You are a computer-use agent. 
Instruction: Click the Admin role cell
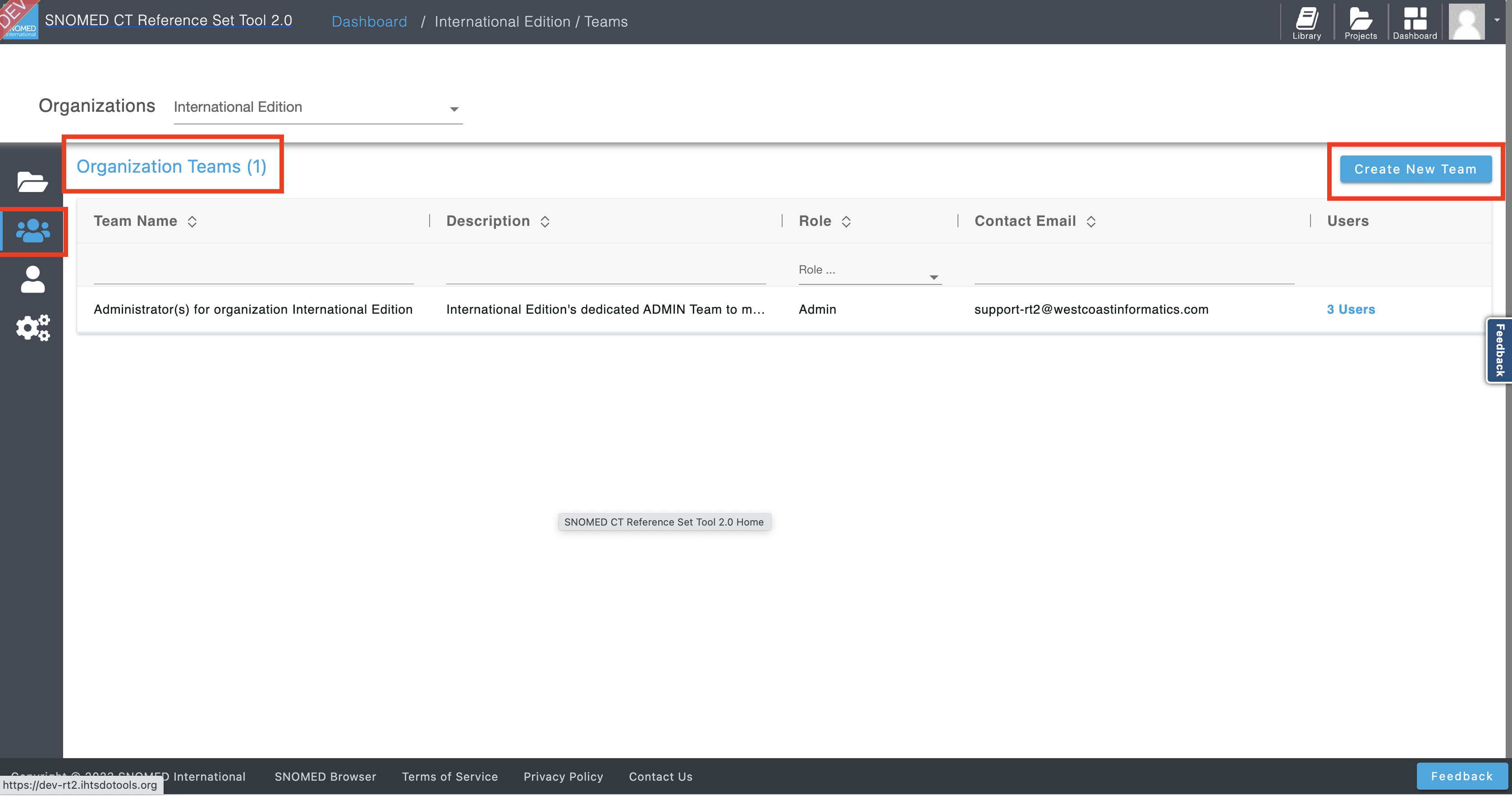(x=817, y=309)
